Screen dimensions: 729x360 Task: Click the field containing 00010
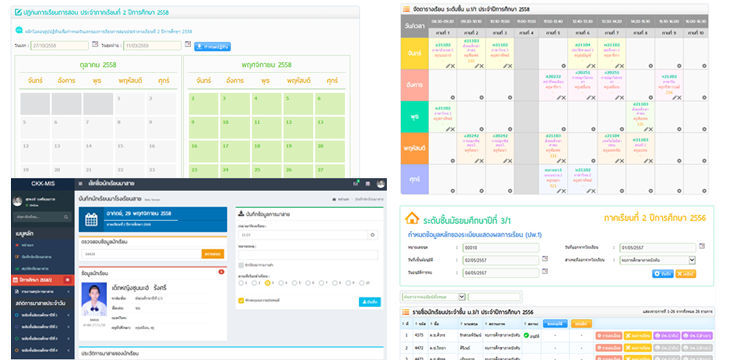[501, 247]
